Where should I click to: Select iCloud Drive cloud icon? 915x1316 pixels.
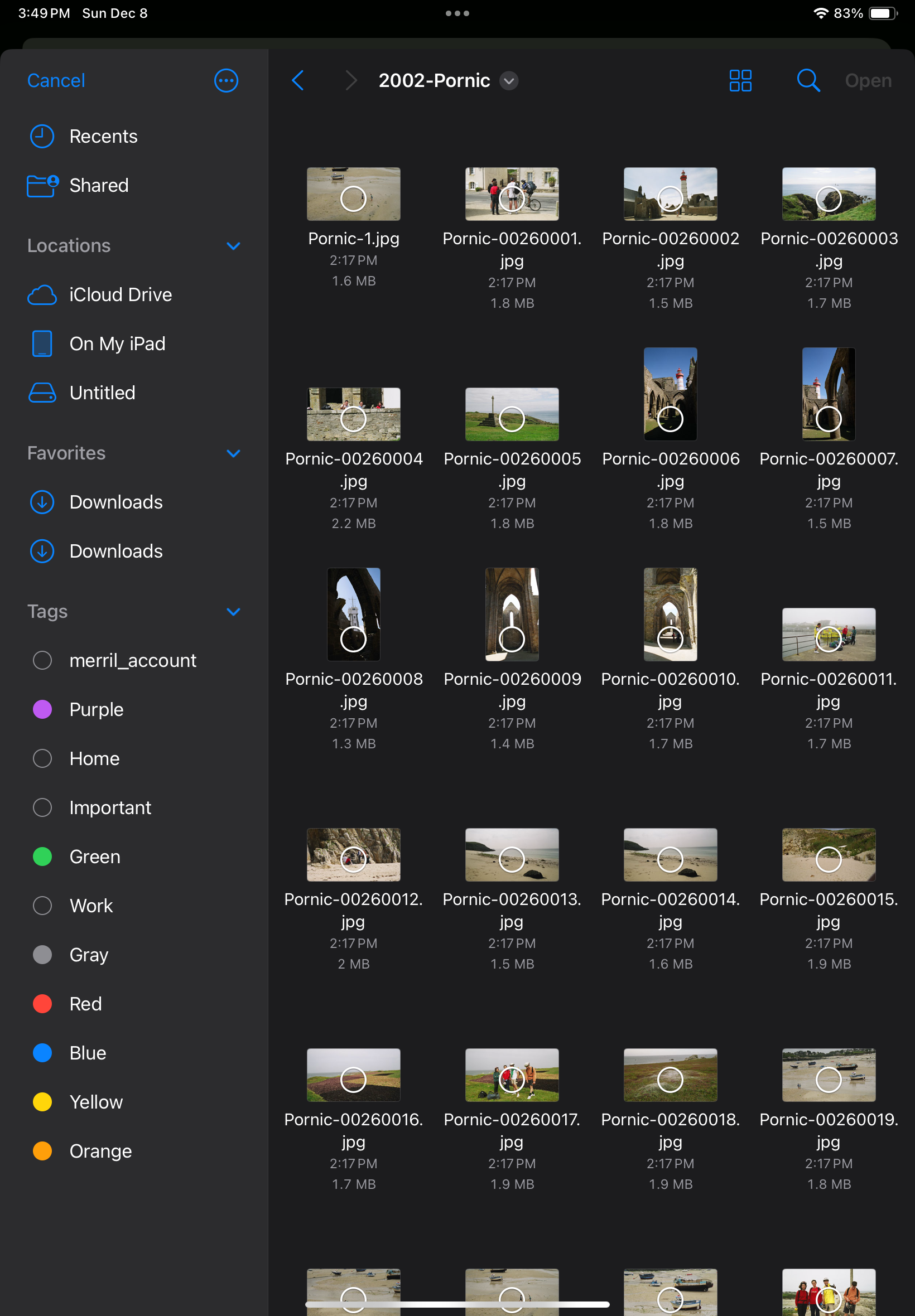point(42,295)
